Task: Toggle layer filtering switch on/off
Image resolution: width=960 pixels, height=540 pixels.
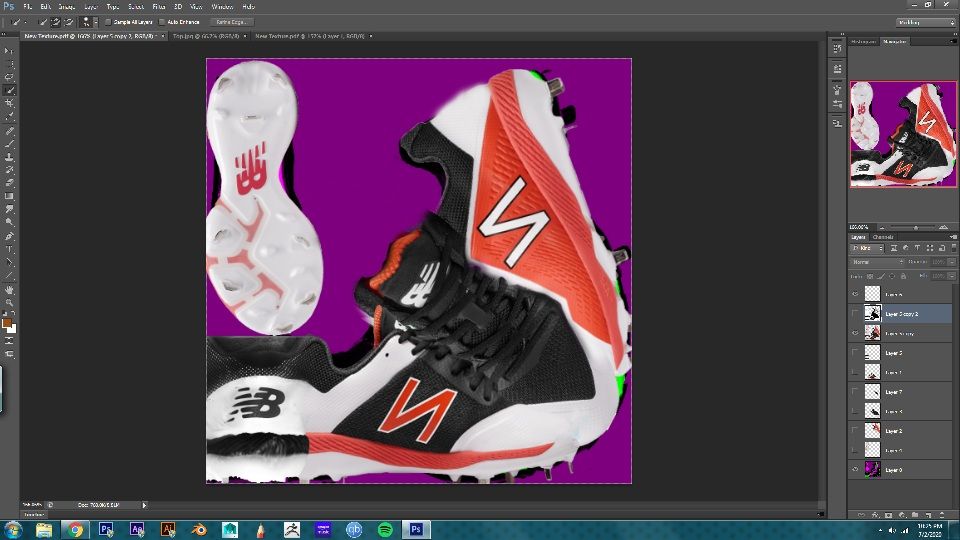Action: [x=954, y=248]
